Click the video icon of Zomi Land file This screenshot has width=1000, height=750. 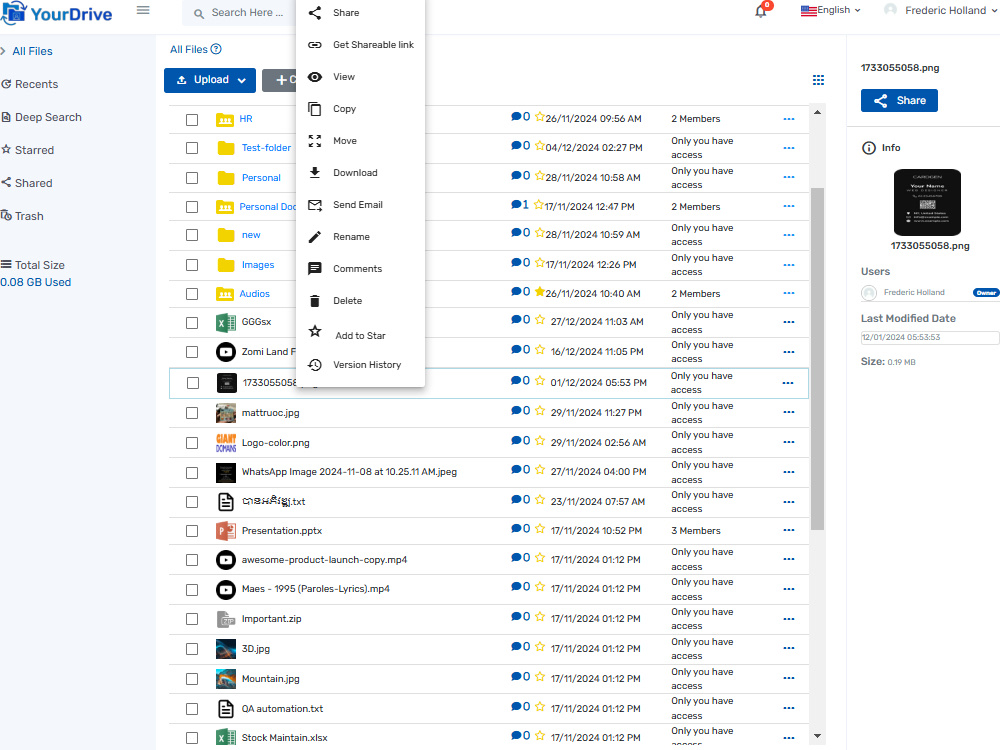pos(226,351)
